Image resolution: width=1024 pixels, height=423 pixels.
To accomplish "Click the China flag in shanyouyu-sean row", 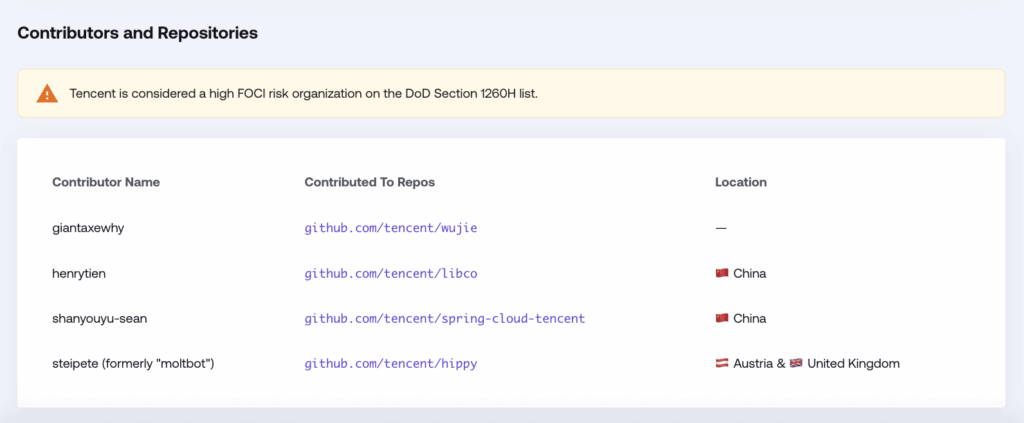I will point(722,319).
